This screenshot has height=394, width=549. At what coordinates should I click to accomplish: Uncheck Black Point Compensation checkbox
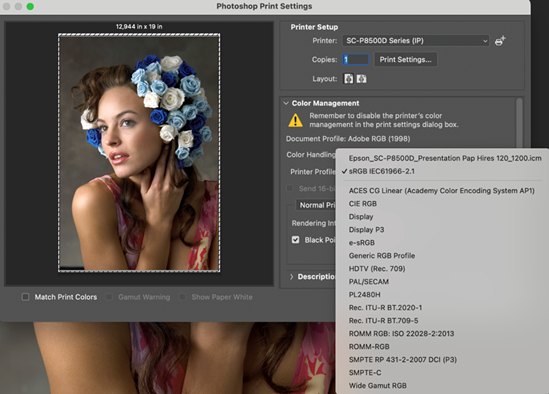(x=296, y=240)
